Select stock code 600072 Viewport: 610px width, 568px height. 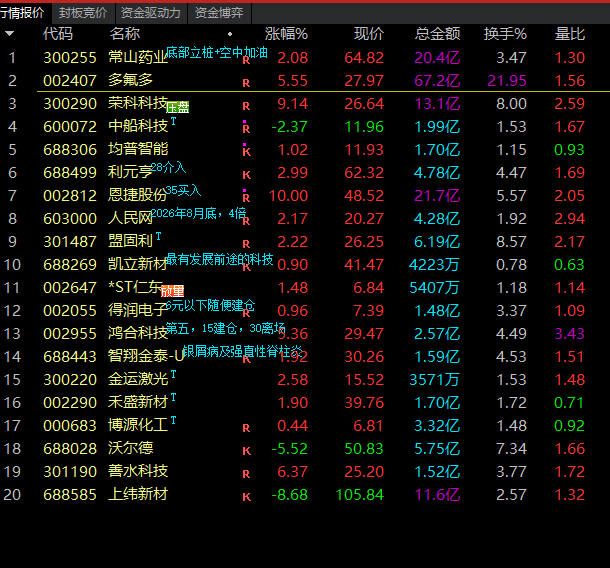pos(70,126)
